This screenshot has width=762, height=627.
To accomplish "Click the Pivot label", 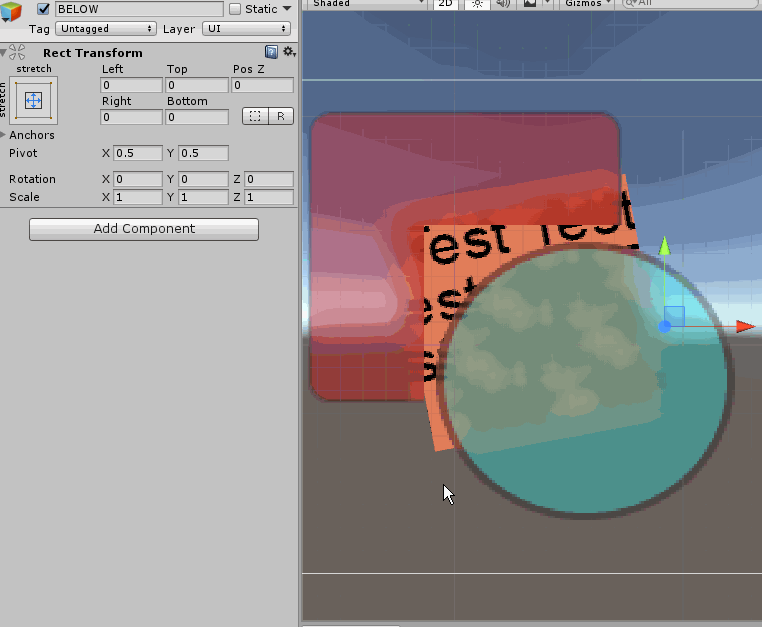I will 23,153.
